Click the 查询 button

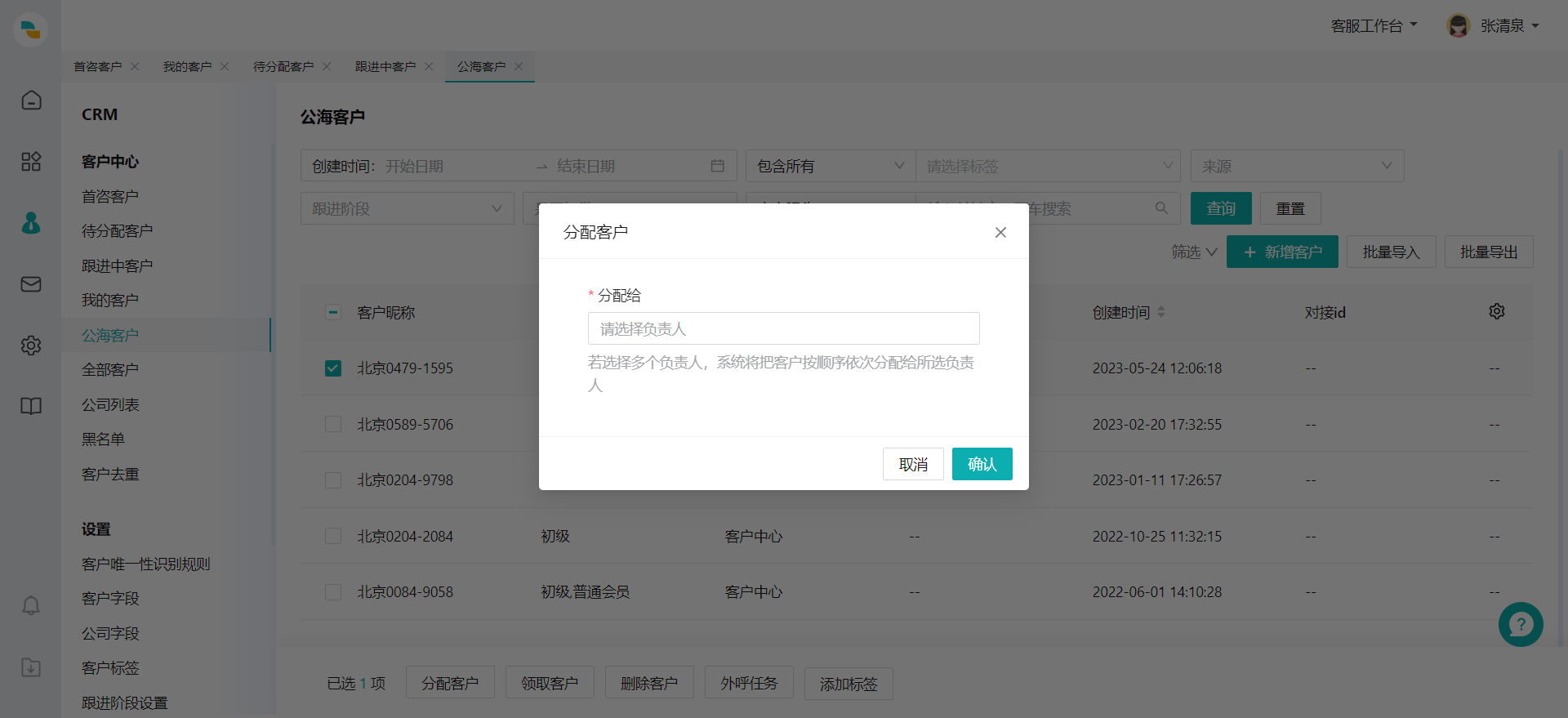click(1221, 208)
